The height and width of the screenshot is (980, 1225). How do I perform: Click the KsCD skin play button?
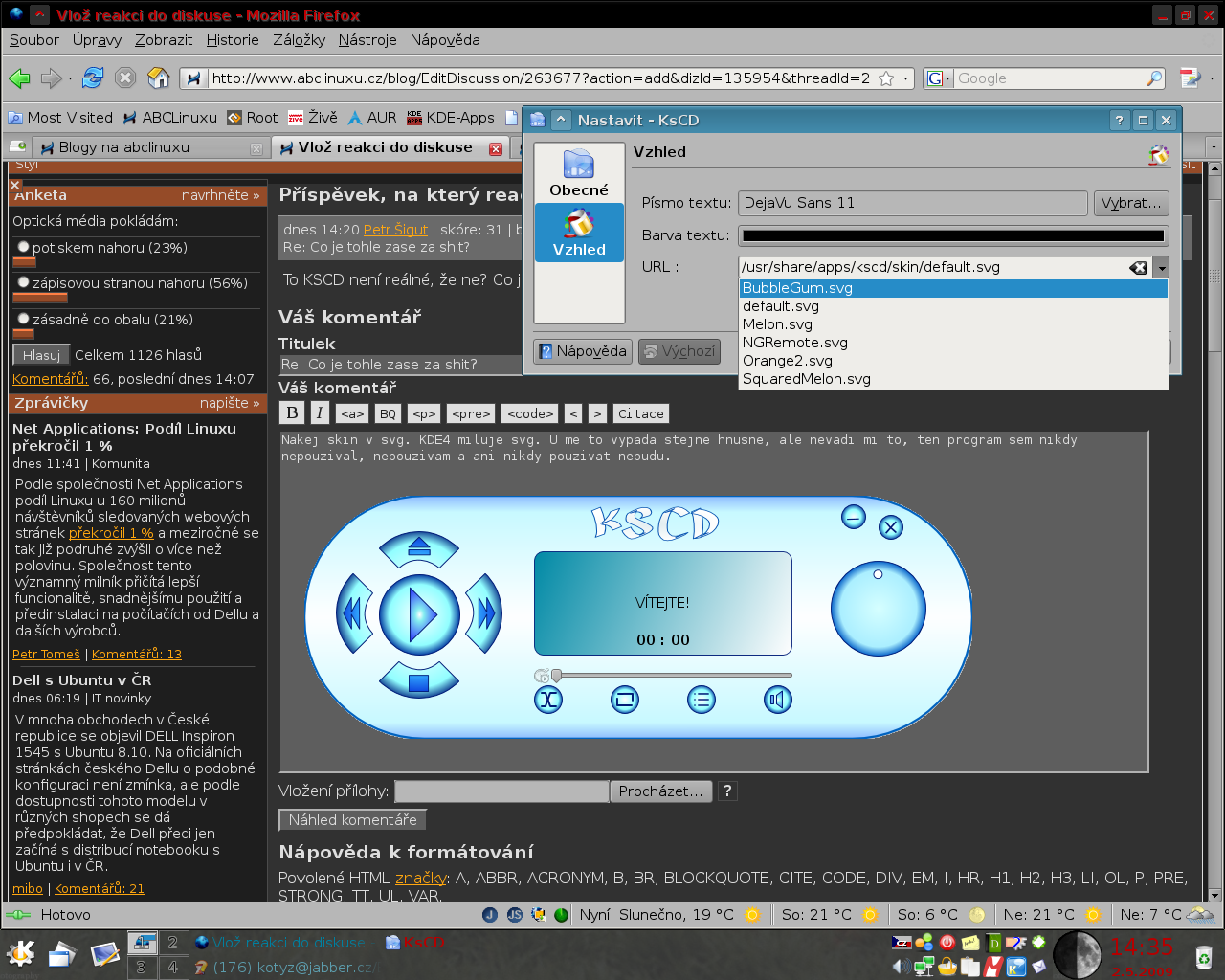coord(419,613)
